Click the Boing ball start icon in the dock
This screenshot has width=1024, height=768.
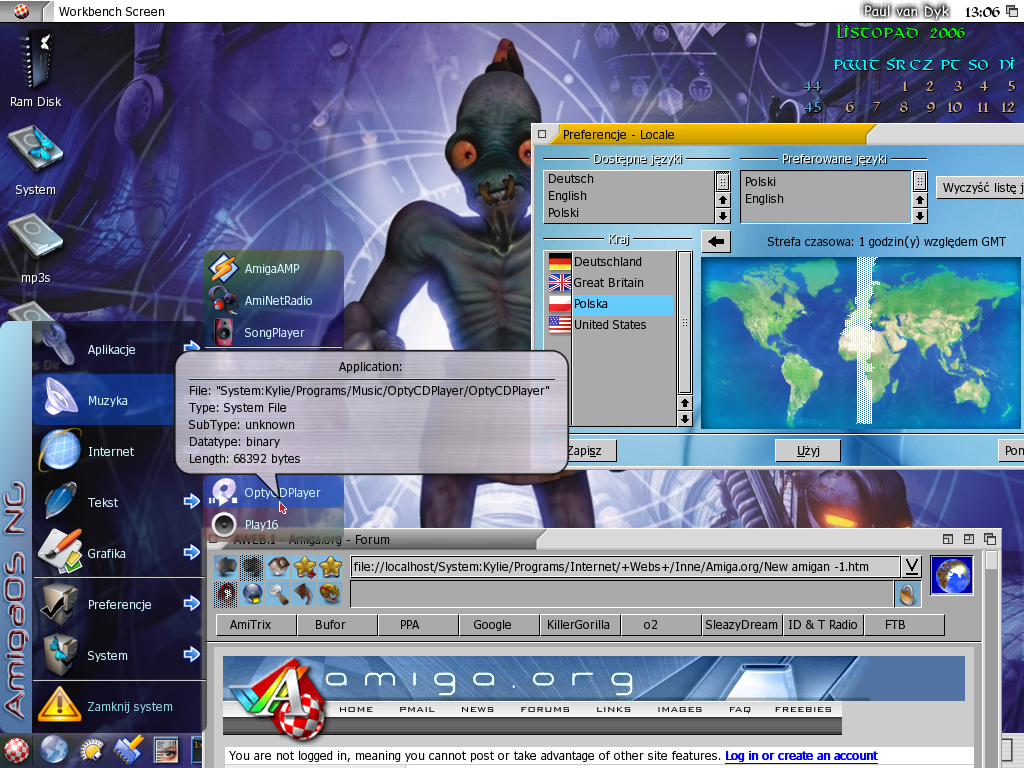[16, 750]
